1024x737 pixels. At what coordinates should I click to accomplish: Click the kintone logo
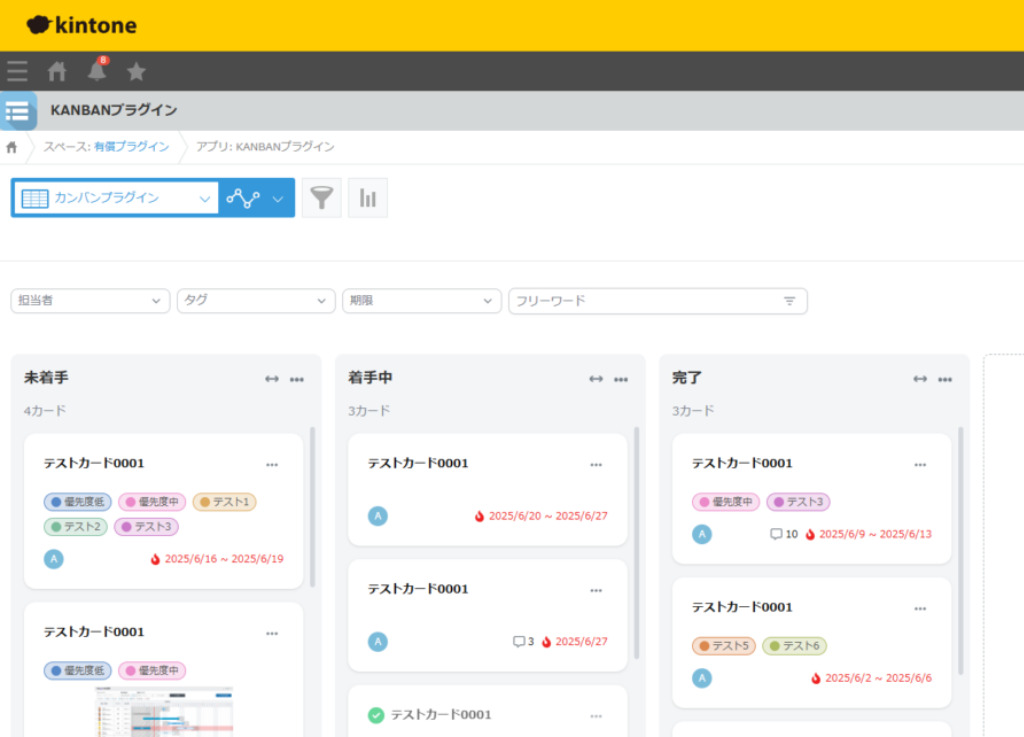[x=82, y=25]
